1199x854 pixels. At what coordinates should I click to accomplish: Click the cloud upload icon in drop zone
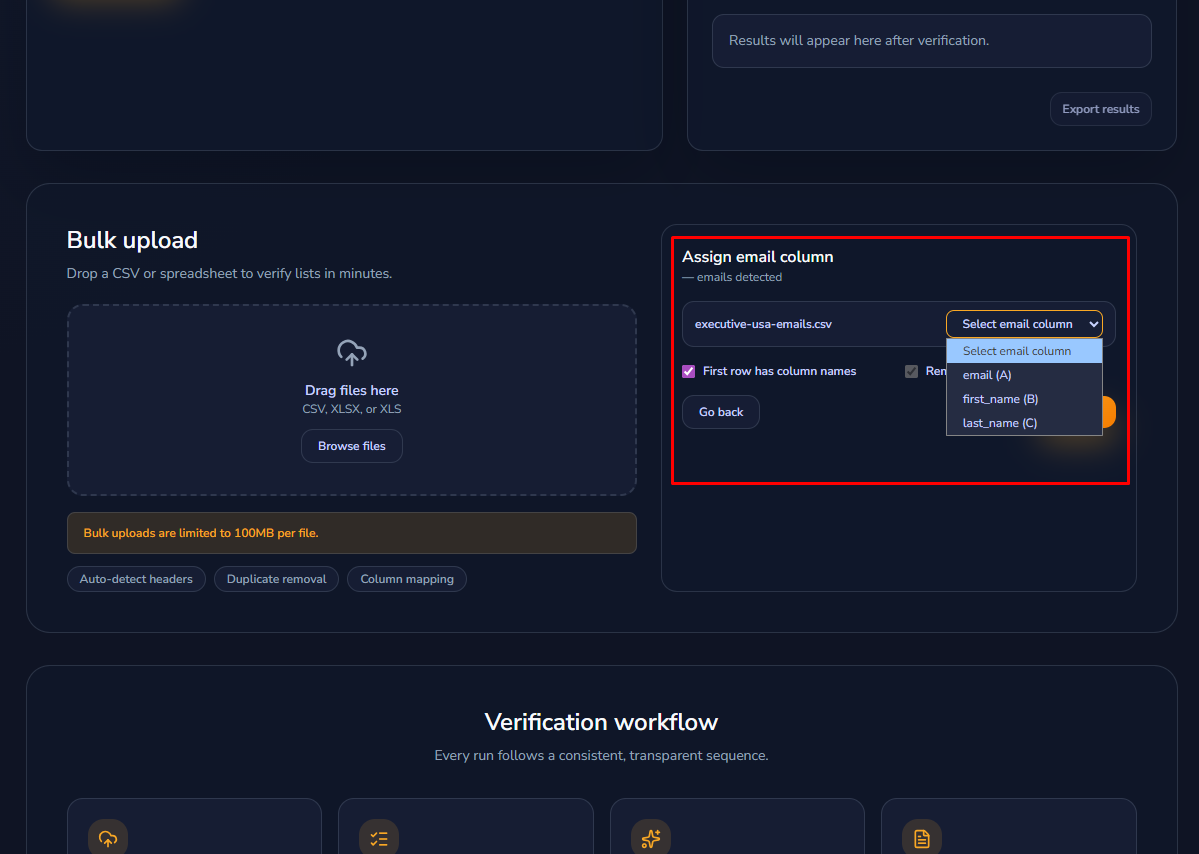351,353
